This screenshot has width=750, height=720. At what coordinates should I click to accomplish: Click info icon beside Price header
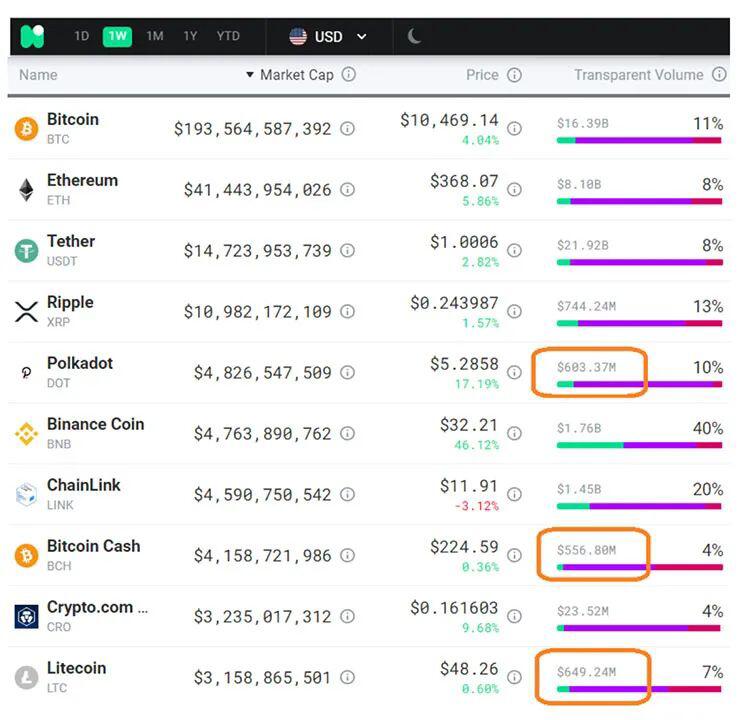(514, 75)
